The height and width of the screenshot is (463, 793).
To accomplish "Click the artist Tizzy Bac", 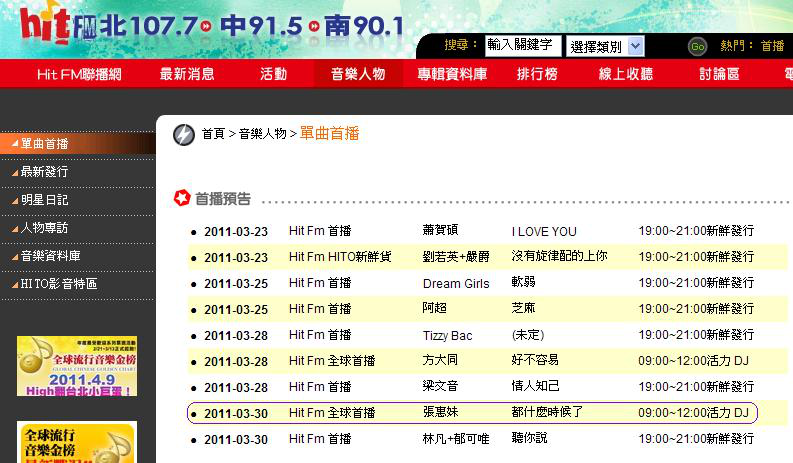I will pos(448,335).
